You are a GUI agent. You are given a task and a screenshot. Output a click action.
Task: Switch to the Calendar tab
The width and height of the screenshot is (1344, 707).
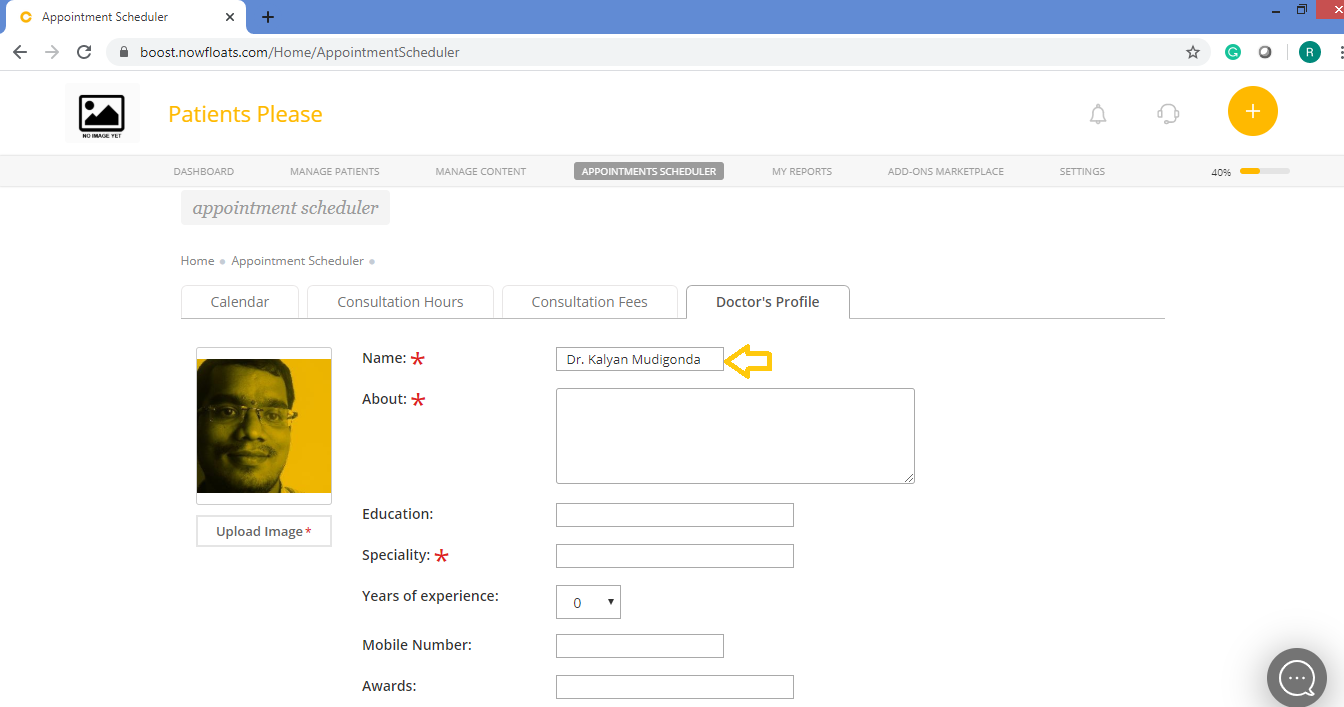click(240, 302)
